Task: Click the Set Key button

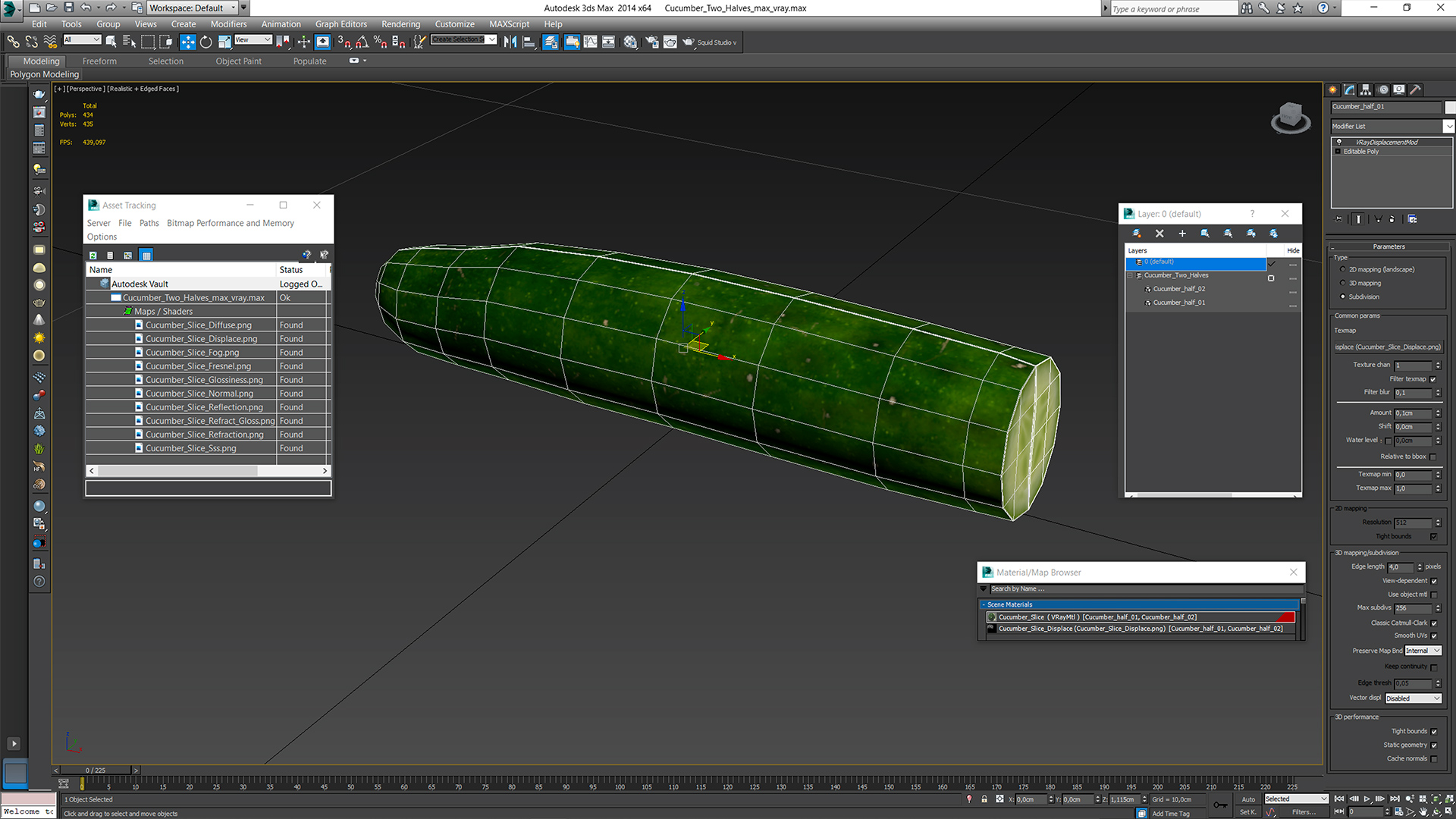Action: click(1247, 812)
